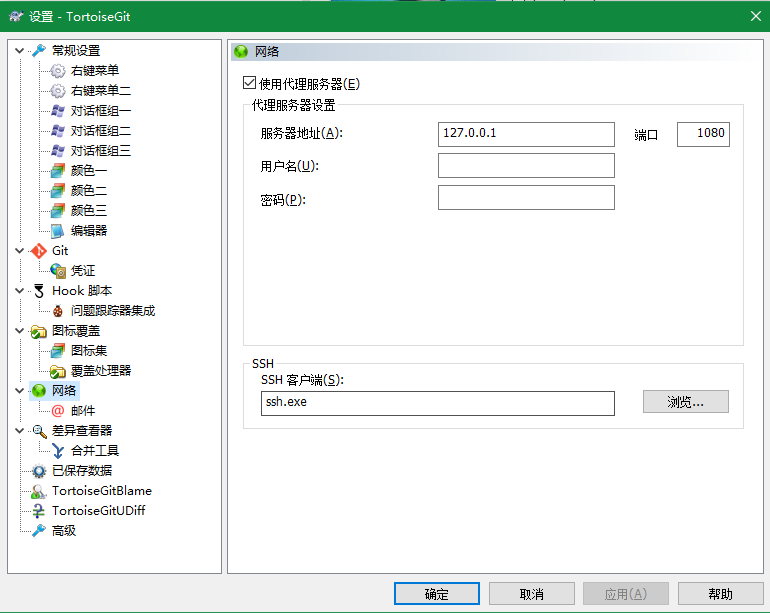Click the merge arrow icon beside 合并工具
The image size is (770, 613).
pyautogui.click(x=58, y=451)
